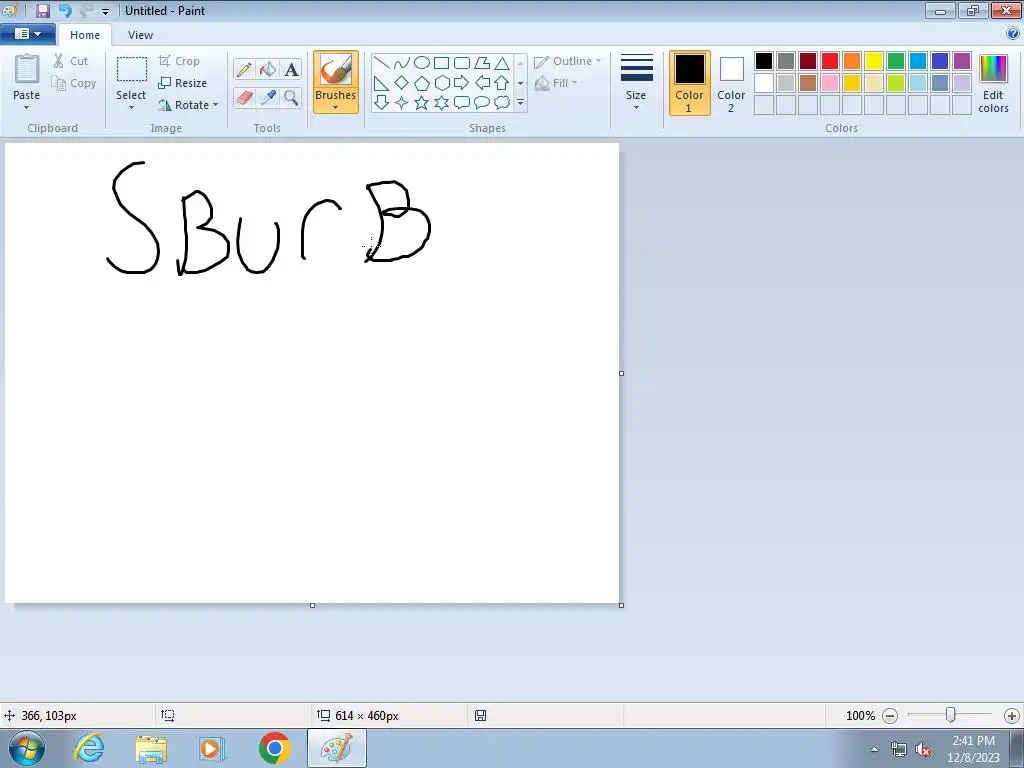Open the Paint file menu button
Screen dimensions: 1024x768
coord(27,34)
